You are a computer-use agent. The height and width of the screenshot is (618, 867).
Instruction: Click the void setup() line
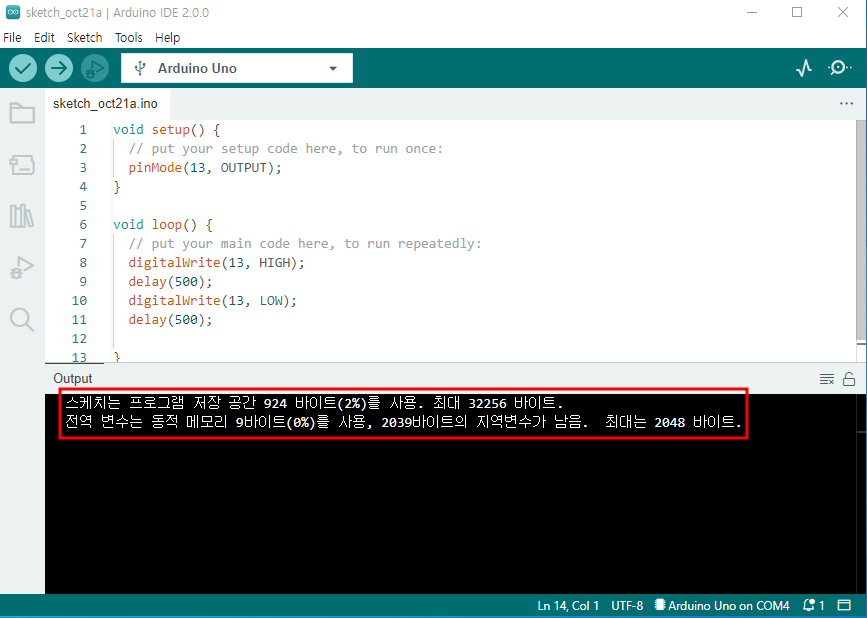click(x=166, y=130)
